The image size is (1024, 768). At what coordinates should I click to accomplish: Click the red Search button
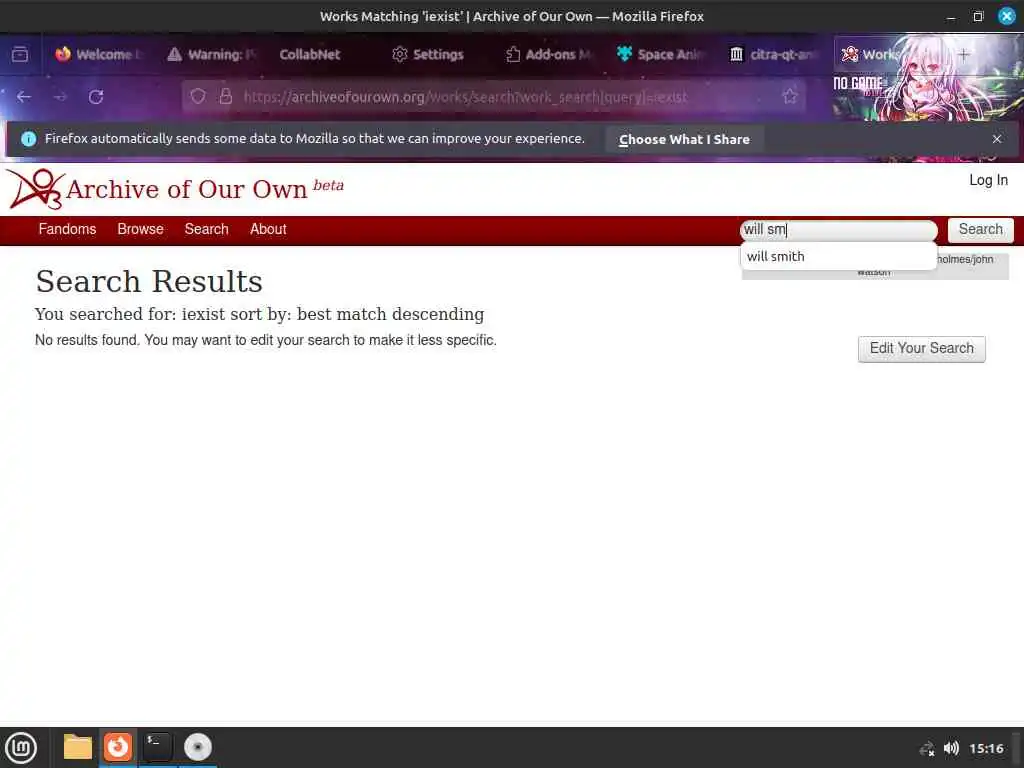click(980, 229)
